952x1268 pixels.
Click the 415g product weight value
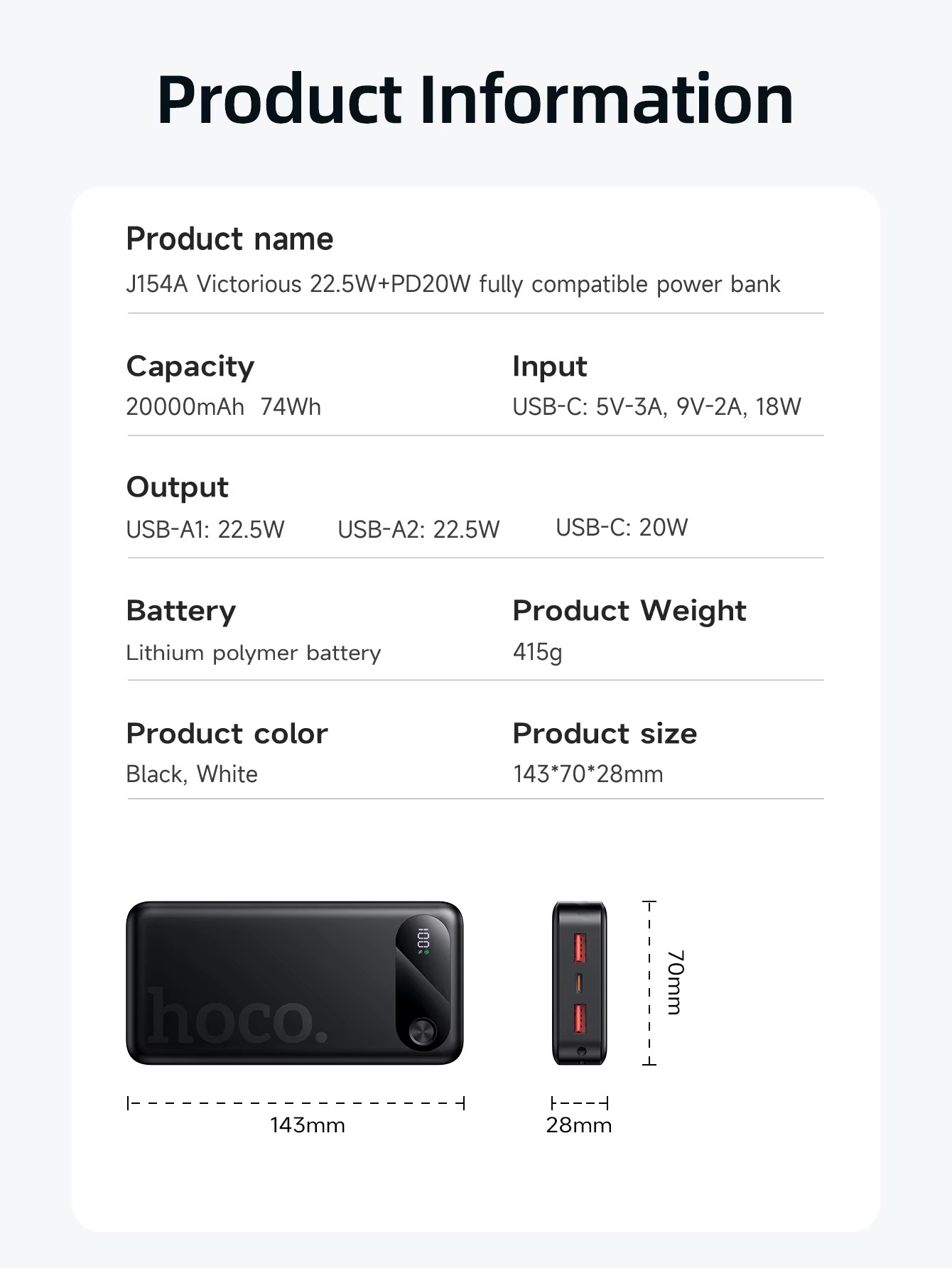[x=537, y=651]
